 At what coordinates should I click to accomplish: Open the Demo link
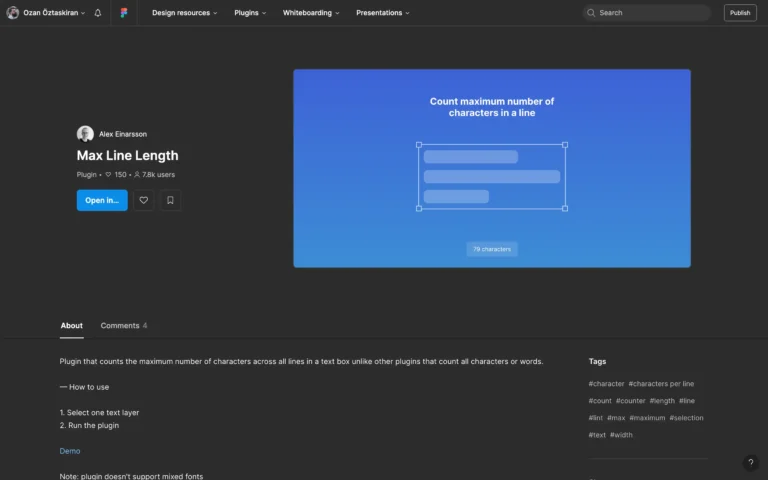point(70,451)
